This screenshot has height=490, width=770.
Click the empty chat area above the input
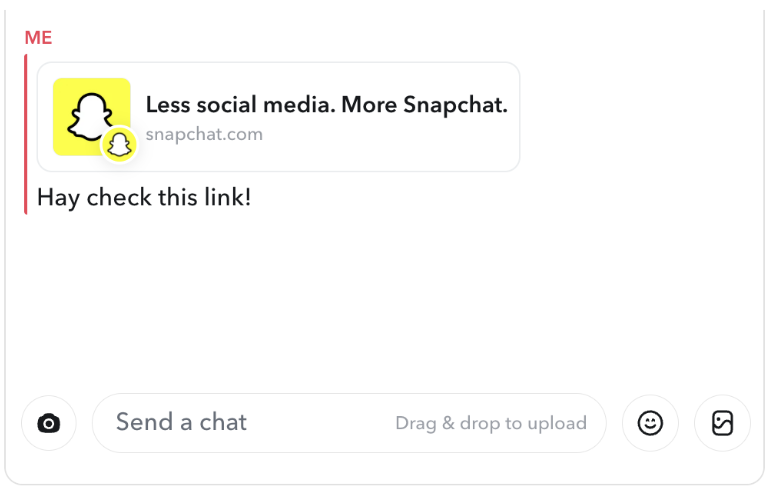[385, 300]
